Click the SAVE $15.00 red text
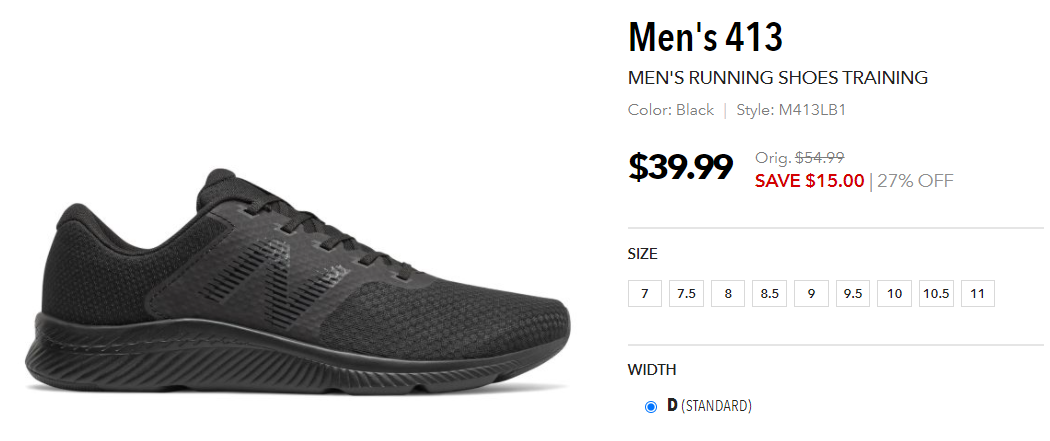Viewport: 1050px width, 441px height. click(x=810, y=181)
